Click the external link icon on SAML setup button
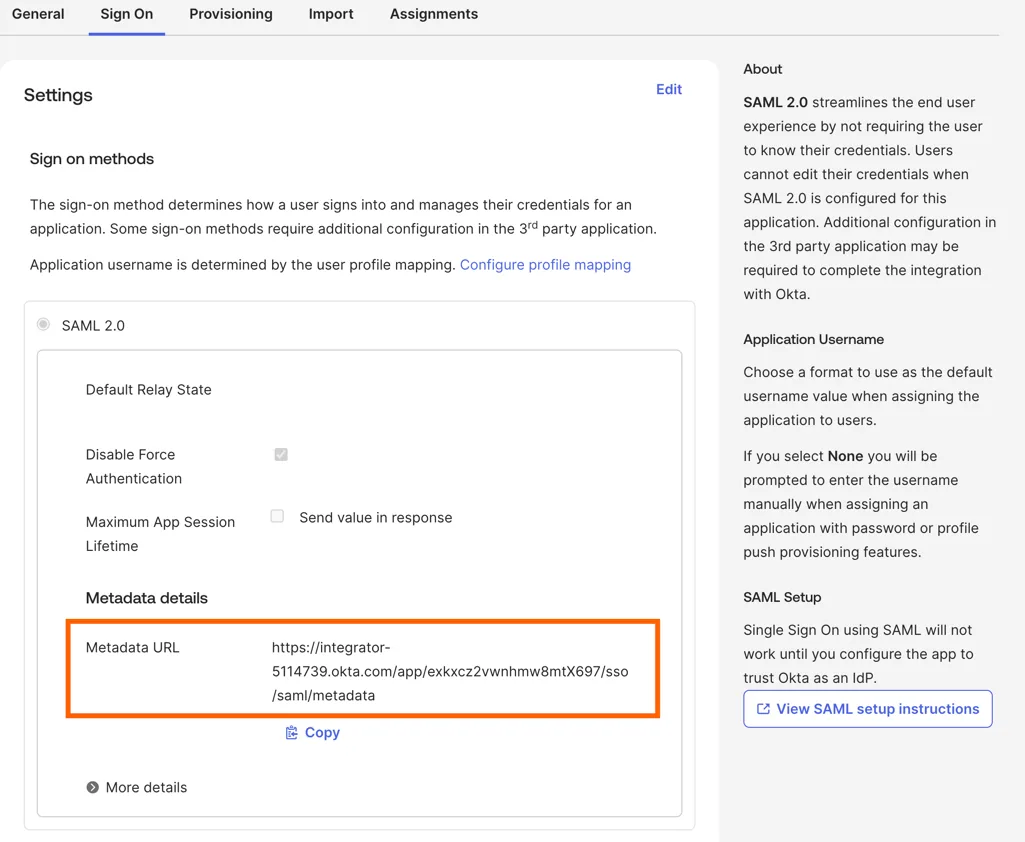This screenshot has width=1025, height=842. pos(763,709)
